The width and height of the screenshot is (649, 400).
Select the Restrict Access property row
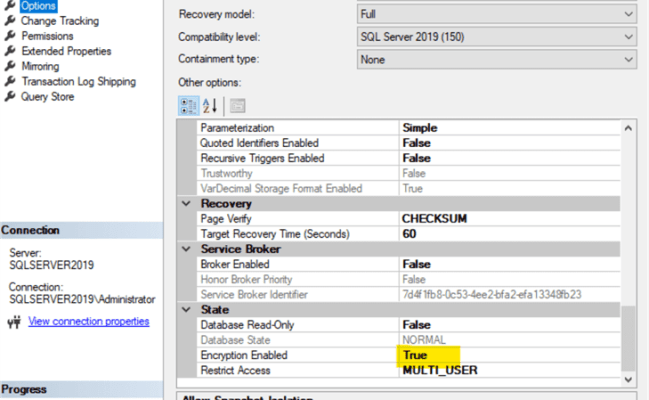(x=409, y=370)
